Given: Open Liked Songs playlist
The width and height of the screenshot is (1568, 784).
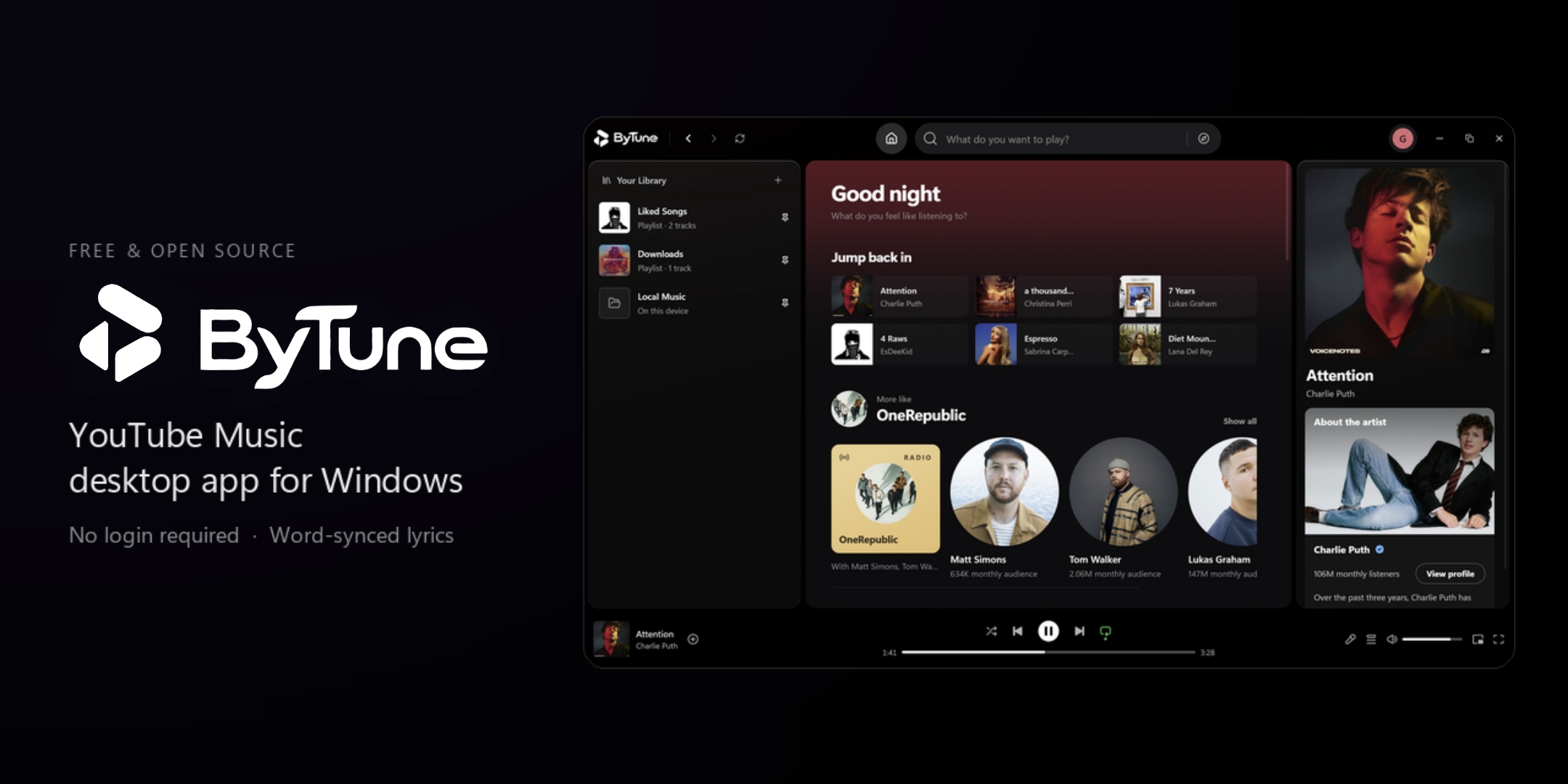Looking at the screenshot, I should [694, 218].
